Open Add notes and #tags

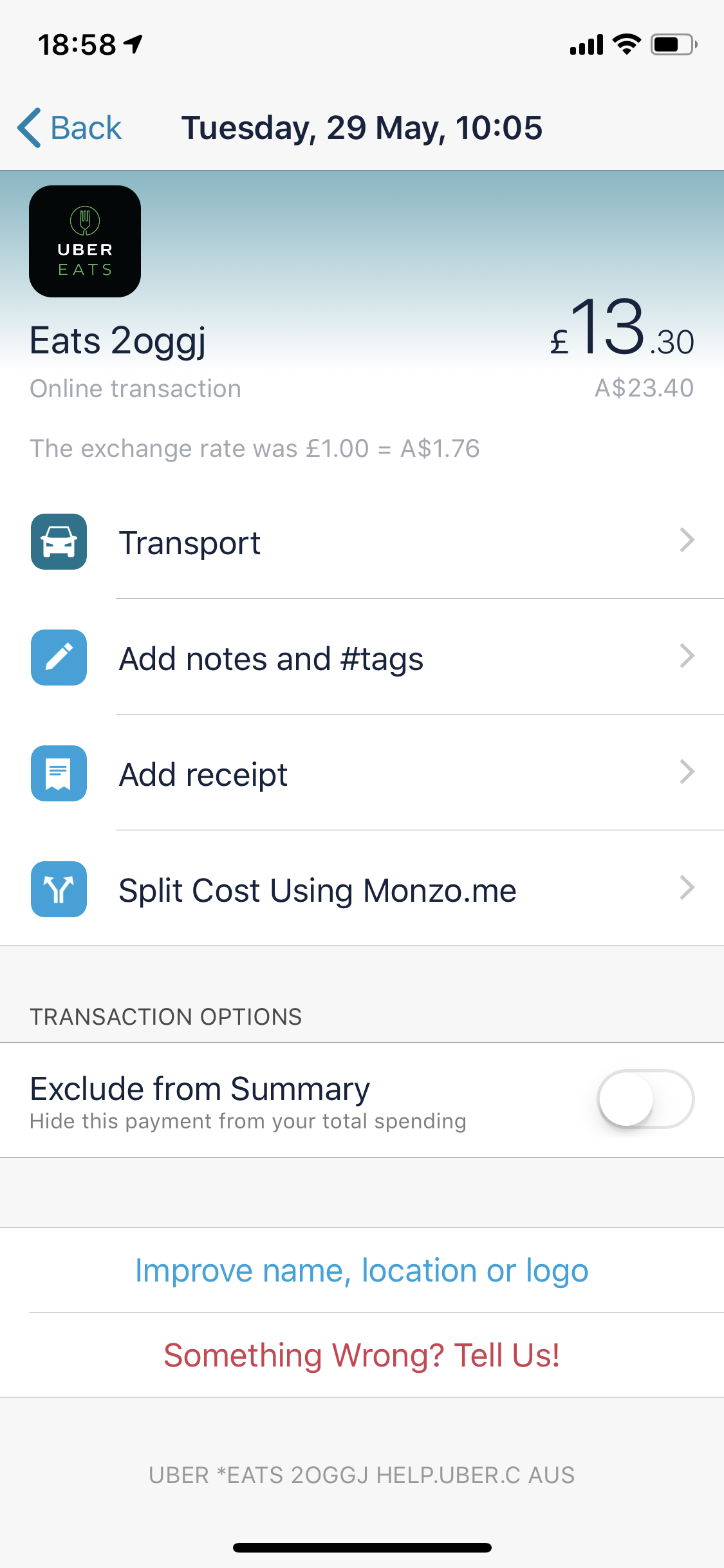pos(271,658)
